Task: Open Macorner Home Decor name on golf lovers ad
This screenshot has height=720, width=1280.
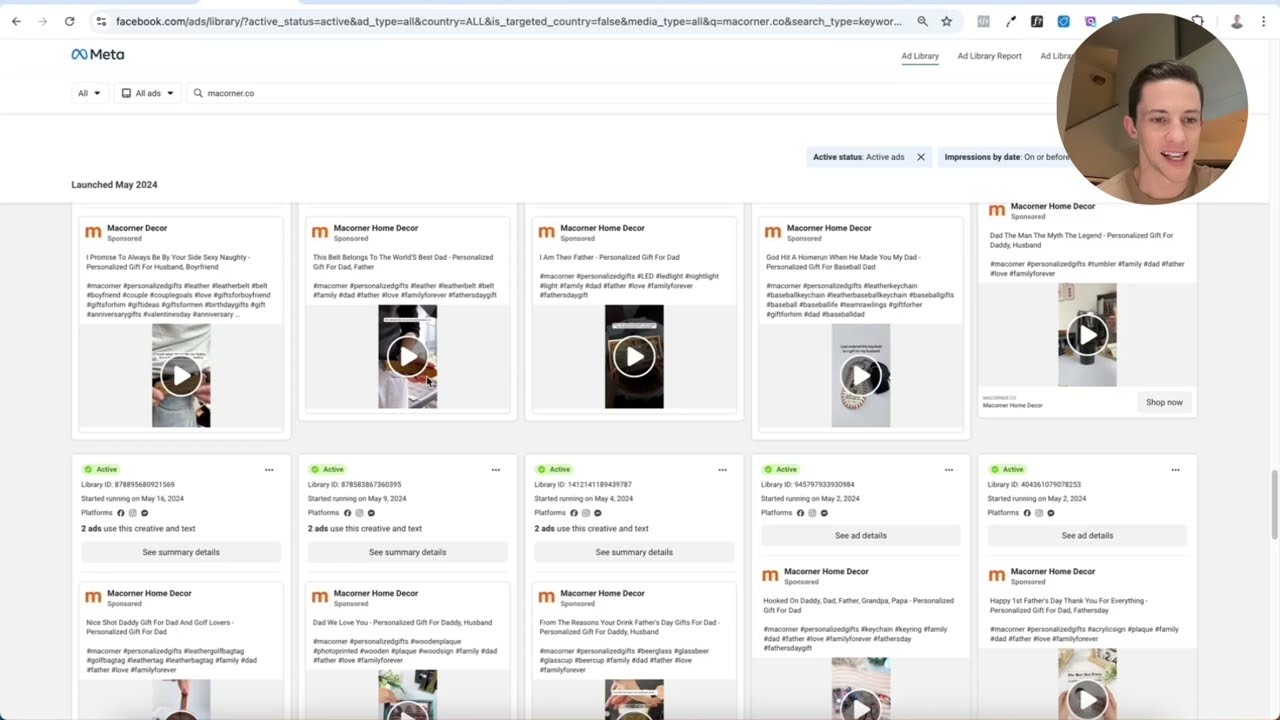Action: pos(149,593)
